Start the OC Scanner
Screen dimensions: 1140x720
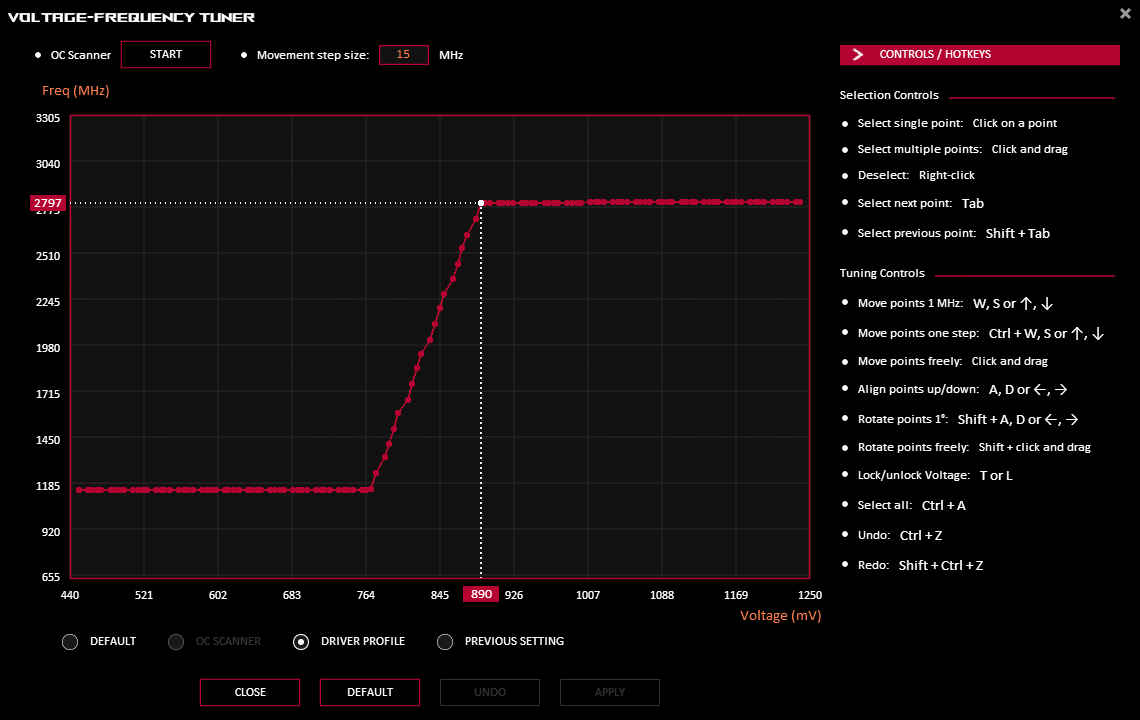tap(166, 54)
